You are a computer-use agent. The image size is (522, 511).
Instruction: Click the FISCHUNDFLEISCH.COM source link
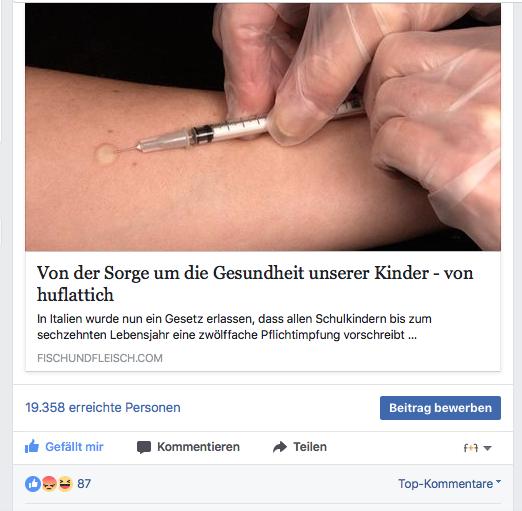point(100,358)
